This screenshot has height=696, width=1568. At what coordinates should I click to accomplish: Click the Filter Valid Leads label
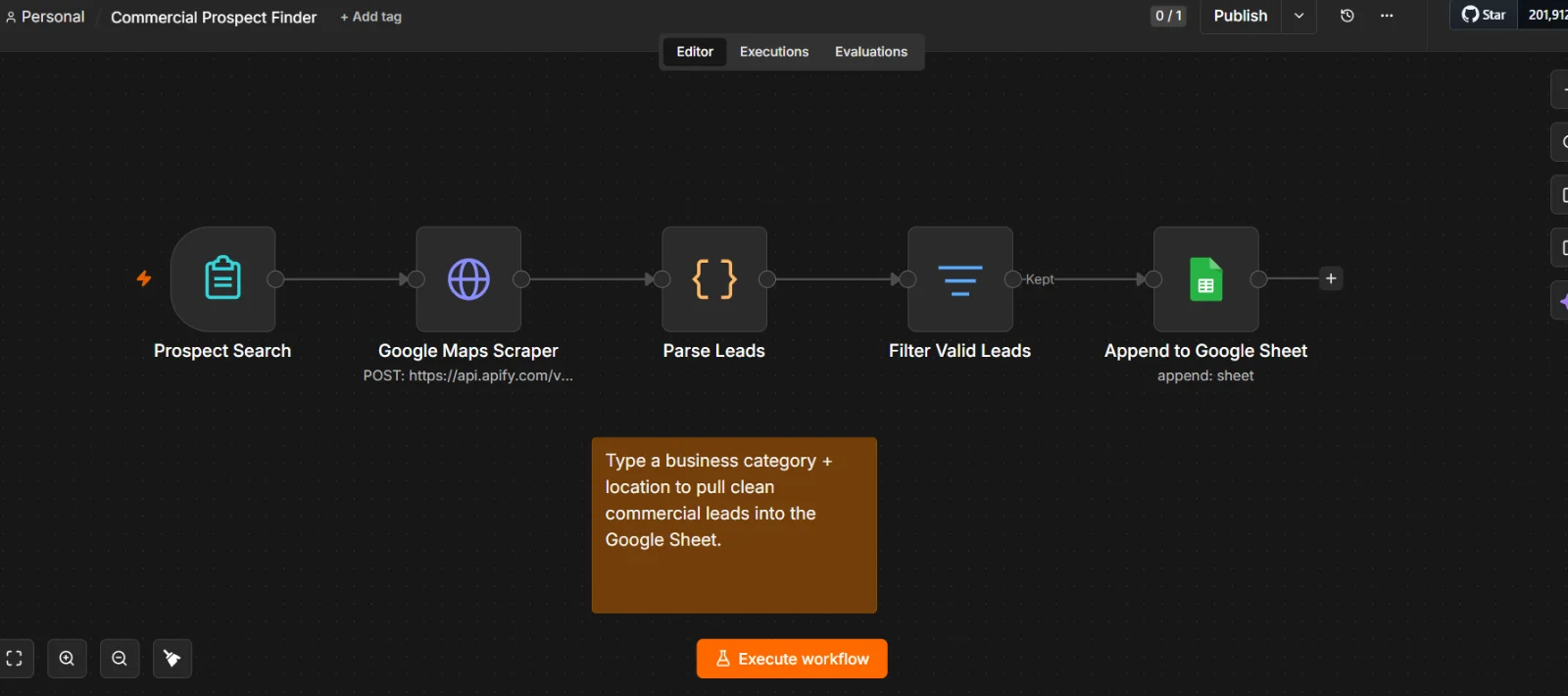click(x=960, y=351)
